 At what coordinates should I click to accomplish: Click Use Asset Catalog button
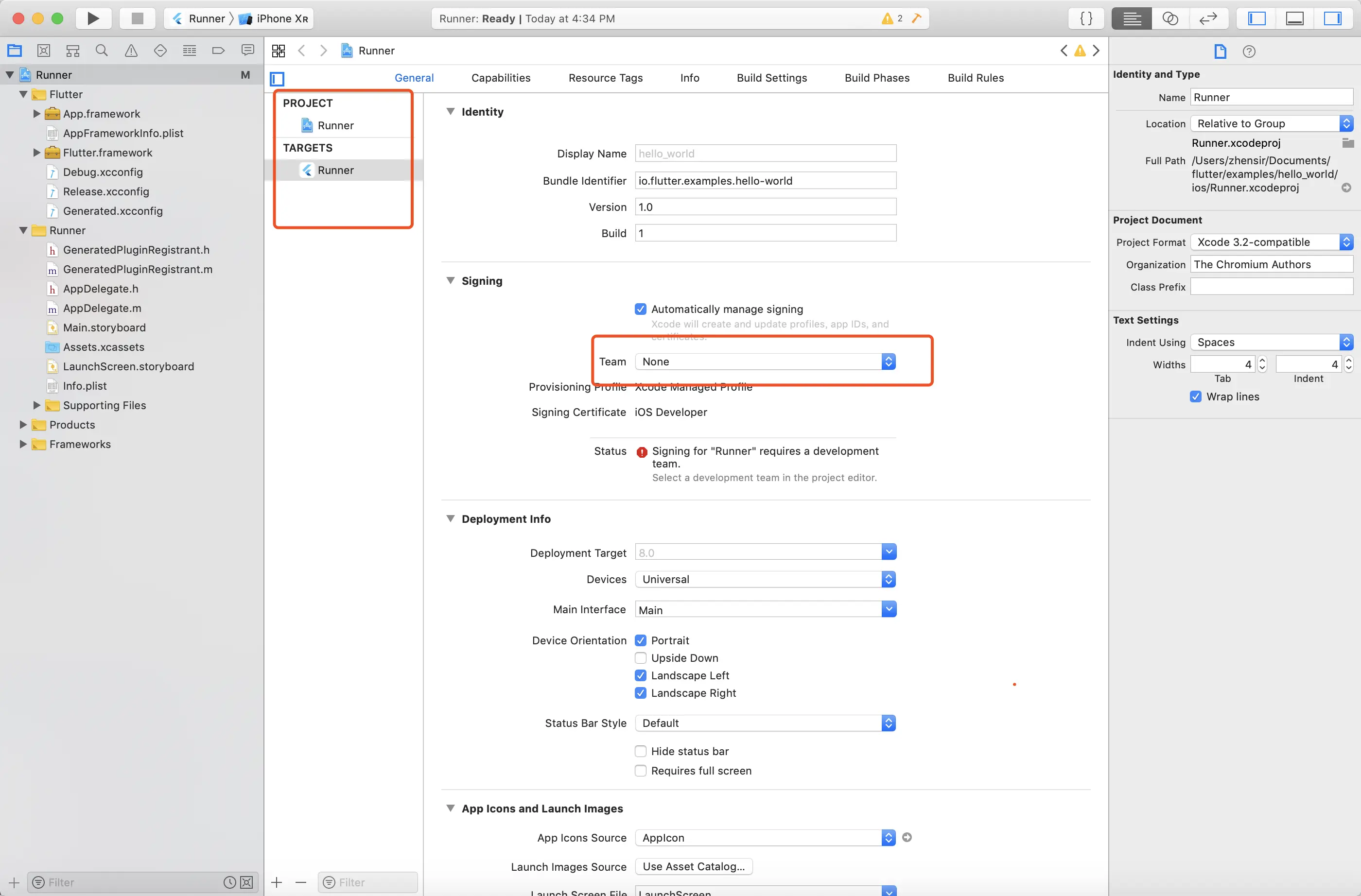coord(693,866)
